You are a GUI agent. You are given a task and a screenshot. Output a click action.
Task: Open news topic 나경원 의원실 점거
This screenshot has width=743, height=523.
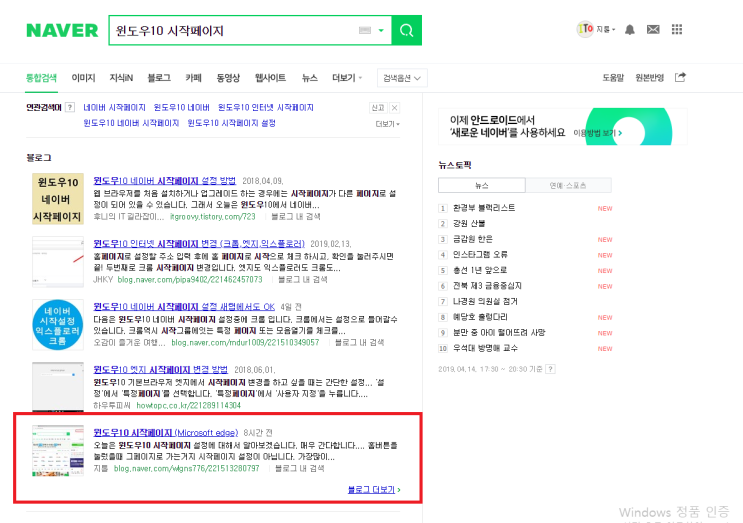pyautogui.click(x=485, y=302)
